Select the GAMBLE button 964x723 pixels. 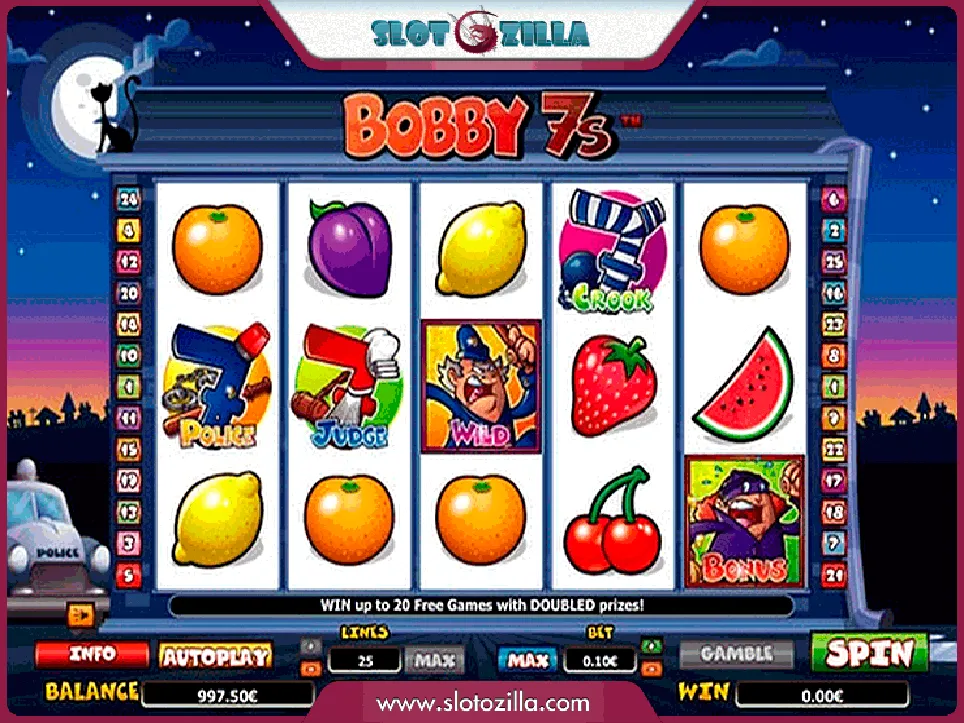[x=737, y=654]
